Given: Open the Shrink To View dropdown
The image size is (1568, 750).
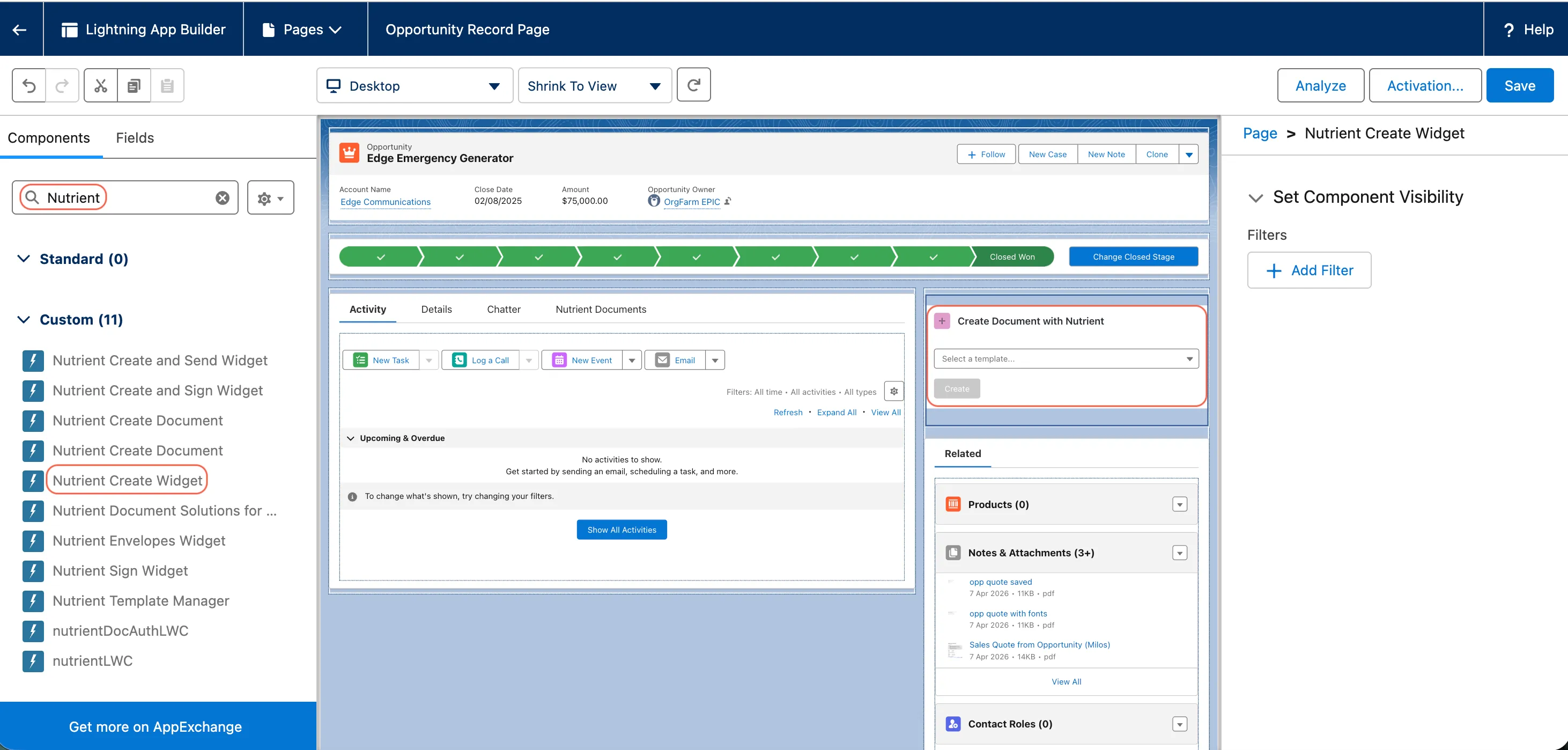Looking at the screenshot, I should point(595,85).
